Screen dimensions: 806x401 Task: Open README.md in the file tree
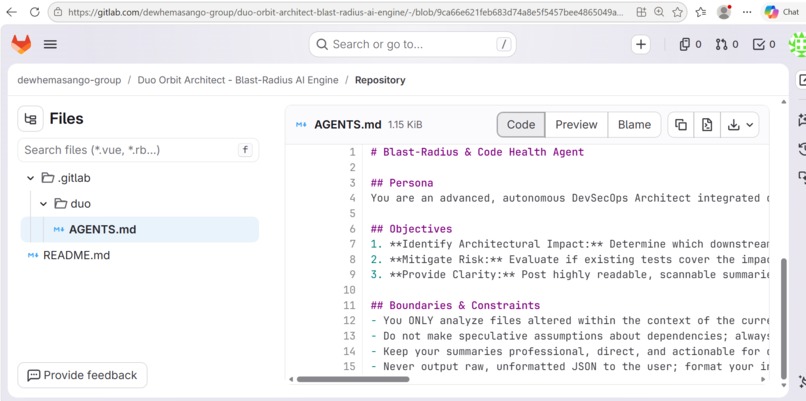(x=76, y=255)
